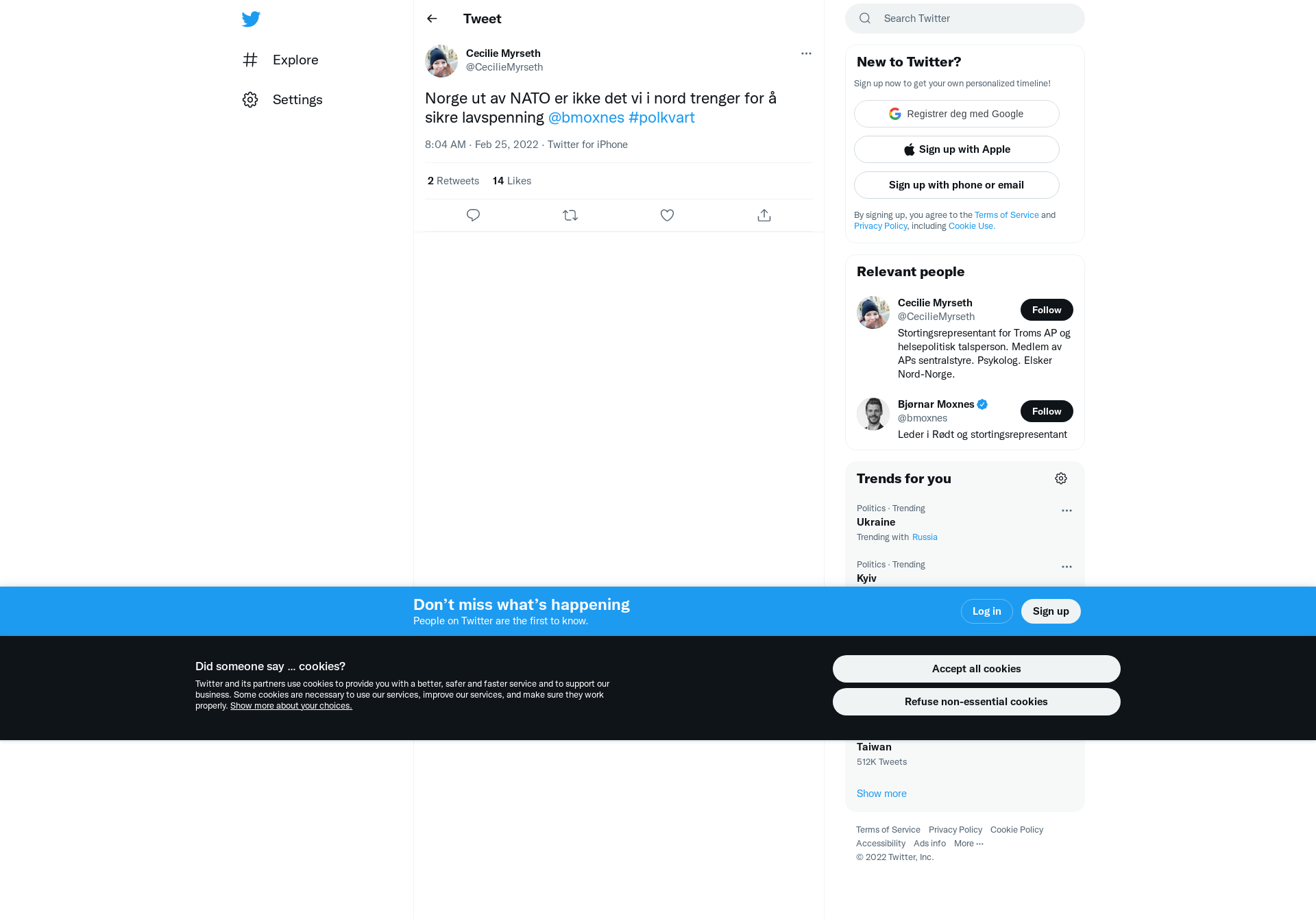This screenshot has height=919, width=1316.
Task: Go back using the arrow icon
Action: click(432, 19)
